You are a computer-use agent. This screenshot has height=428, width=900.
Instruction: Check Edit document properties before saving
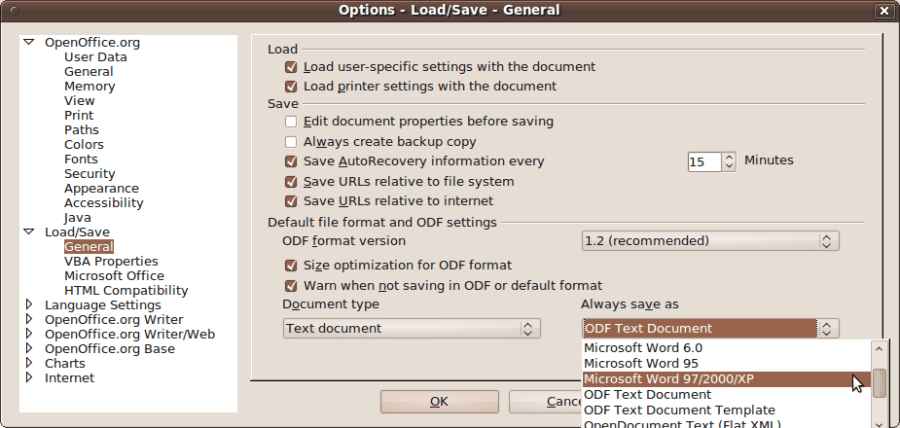pyautogui.click(x=291, y=121)
